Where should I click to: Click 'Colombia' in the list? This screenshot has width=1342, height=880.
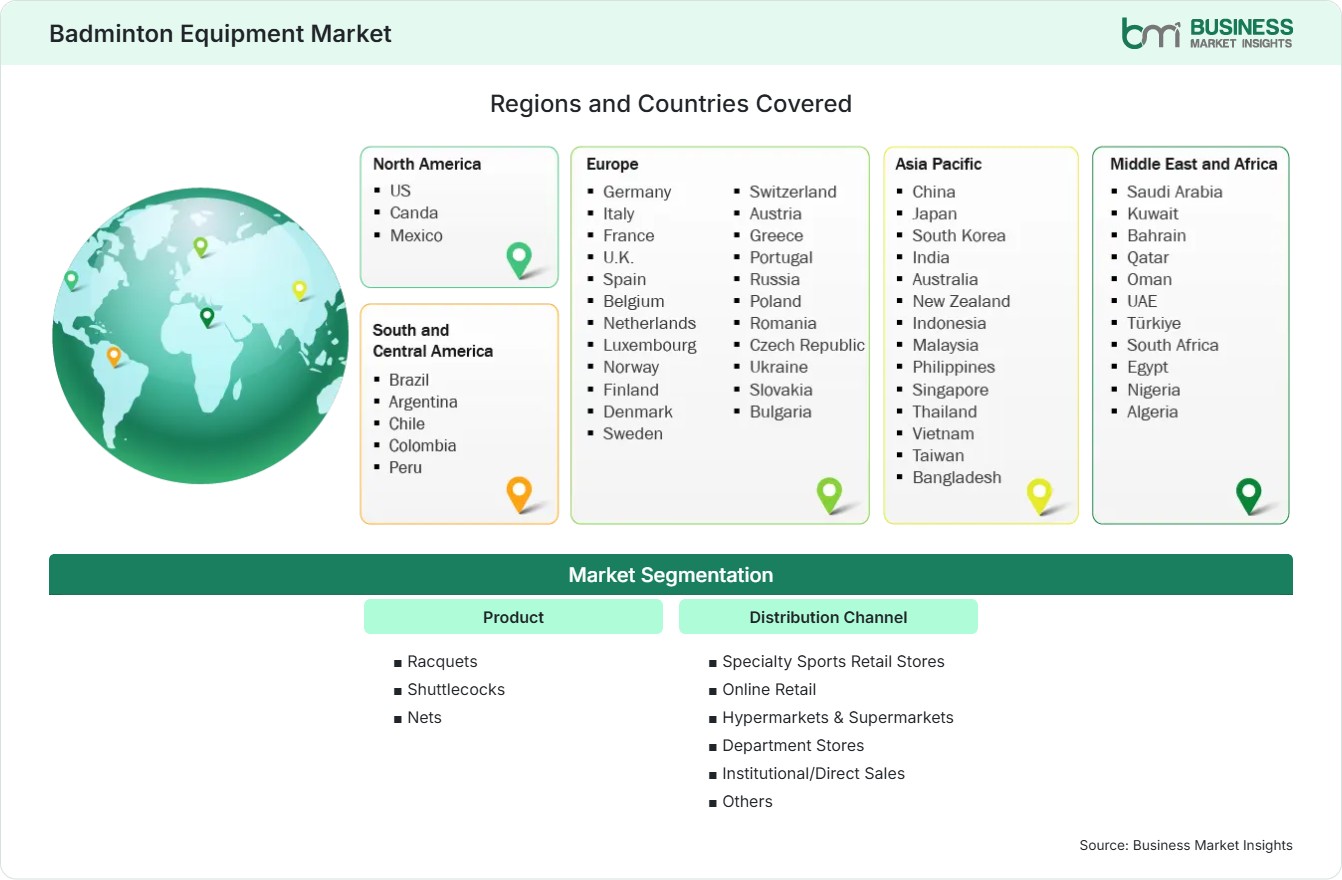(422, 446)
